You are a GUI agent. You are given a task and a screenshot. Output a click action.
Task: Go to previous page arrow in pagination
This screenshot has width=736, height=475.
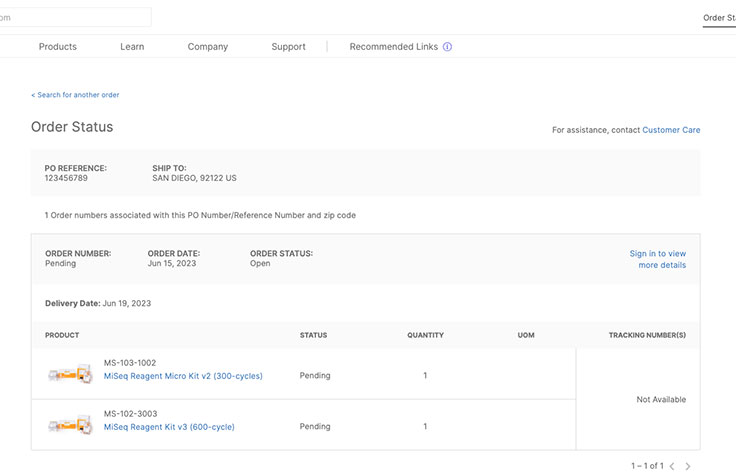coord(672,466)
